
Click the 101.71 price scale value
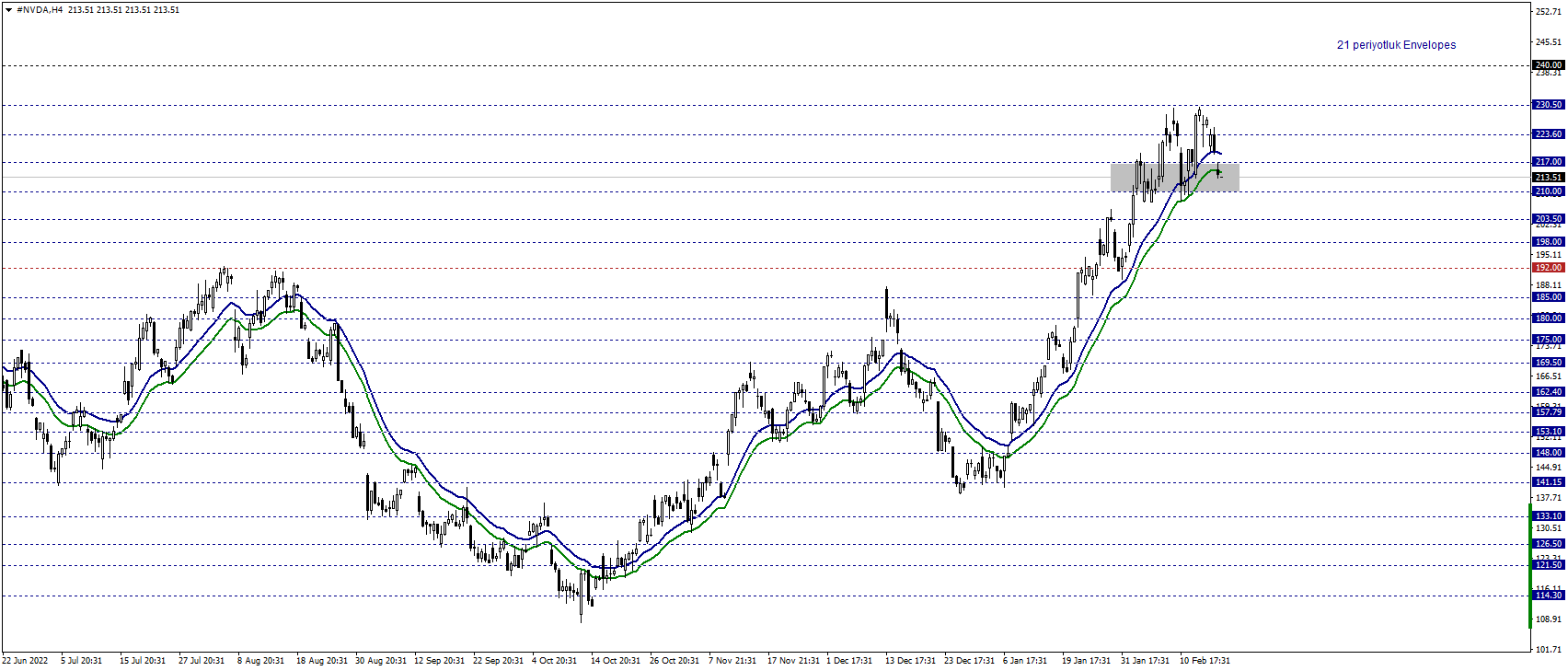coord(1549,650)
